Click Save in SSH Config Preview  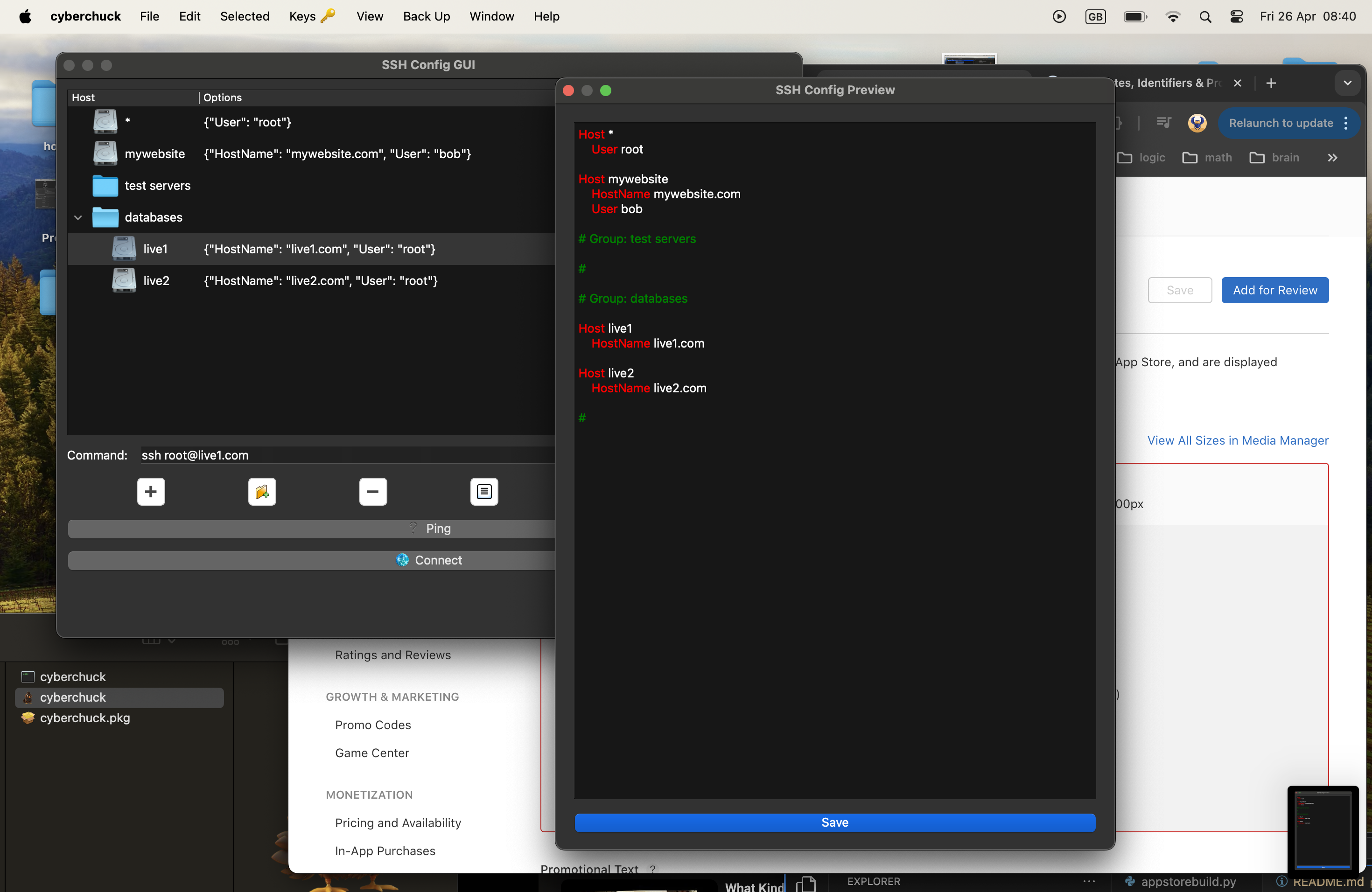pyautogui.click(x=834, y=822)
